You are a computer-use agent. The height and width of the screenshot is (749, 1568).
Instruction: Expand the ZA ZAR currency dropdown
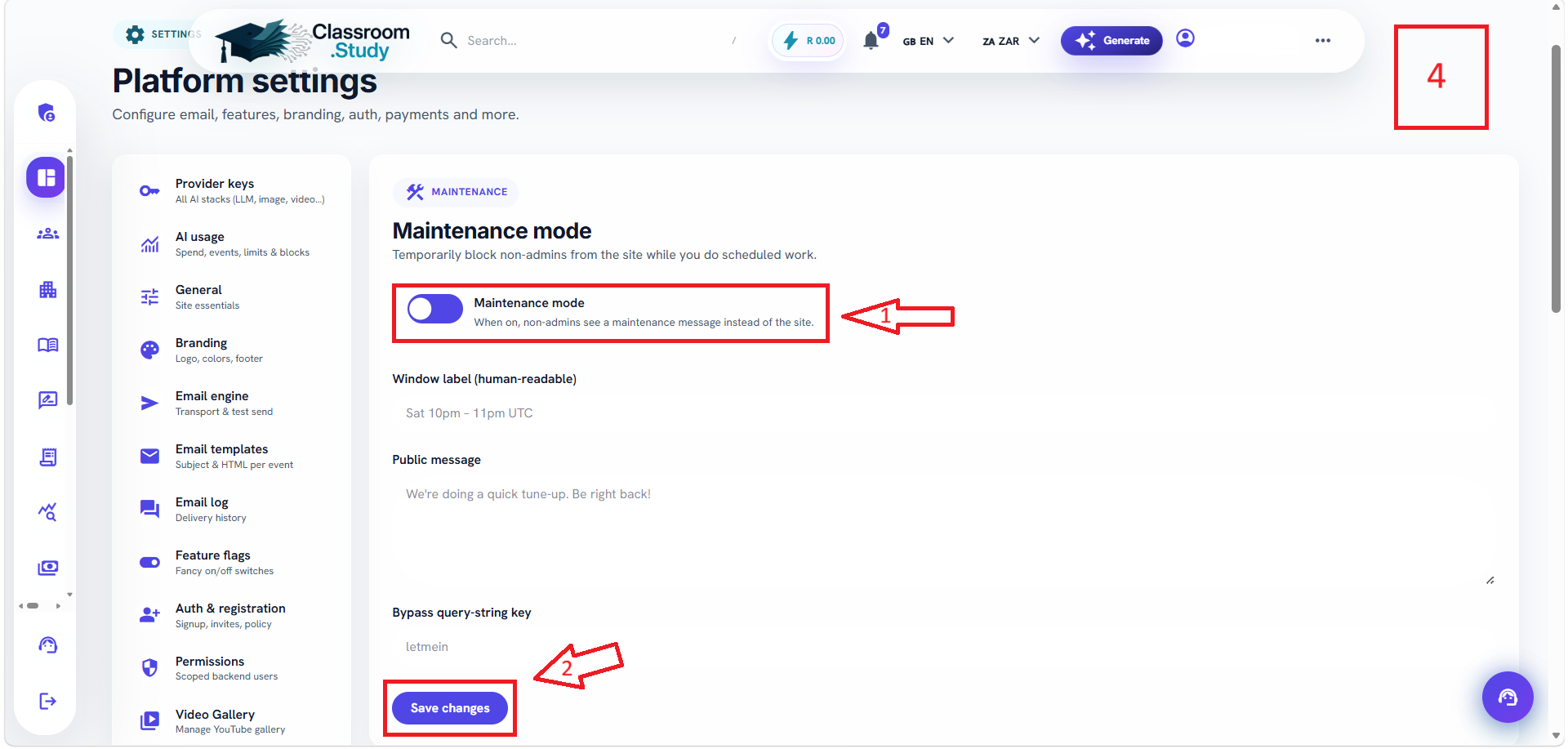[x=1011, y=41]
